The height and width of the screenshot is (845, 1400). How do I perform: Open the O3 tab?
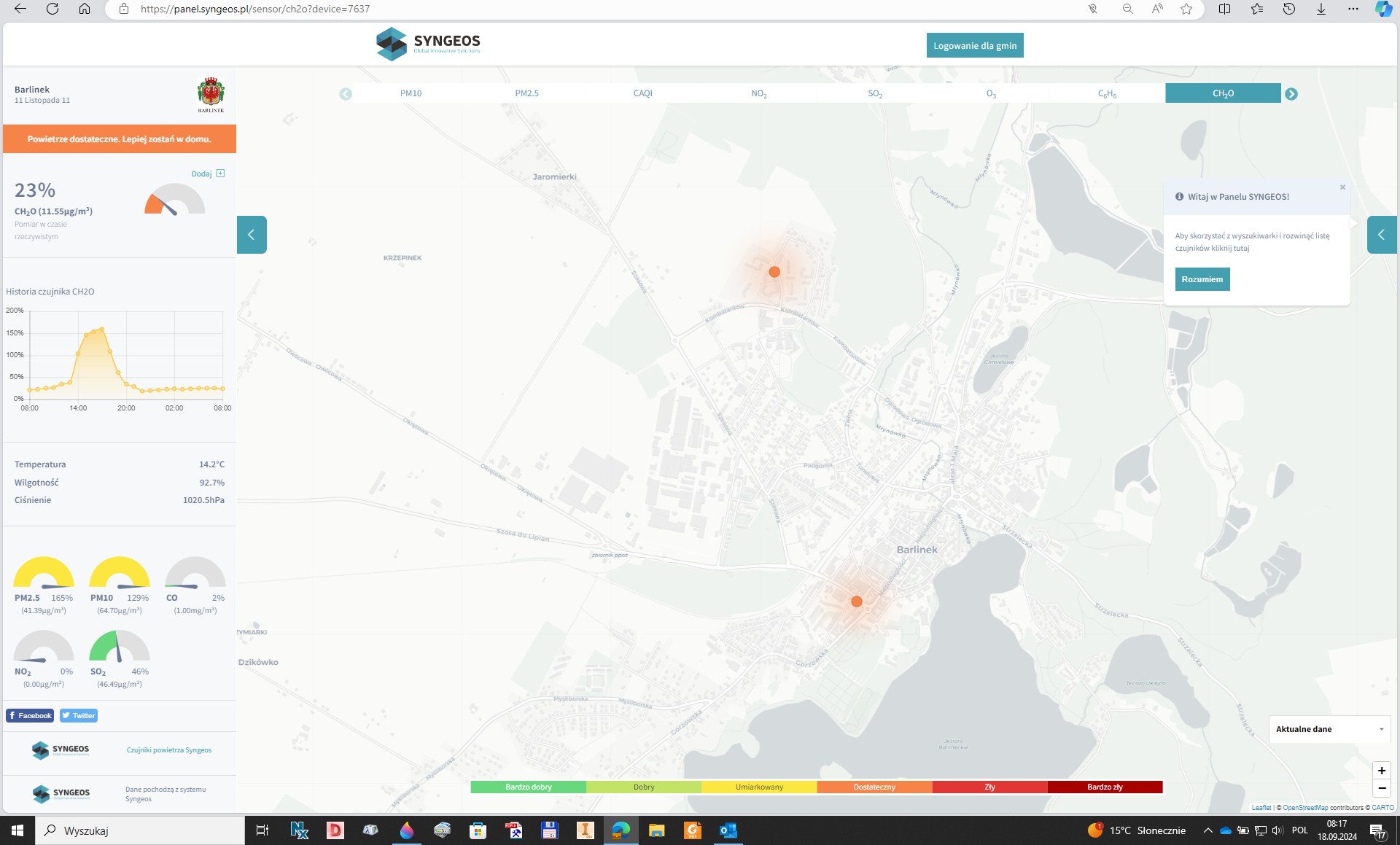tap(990, 93)
